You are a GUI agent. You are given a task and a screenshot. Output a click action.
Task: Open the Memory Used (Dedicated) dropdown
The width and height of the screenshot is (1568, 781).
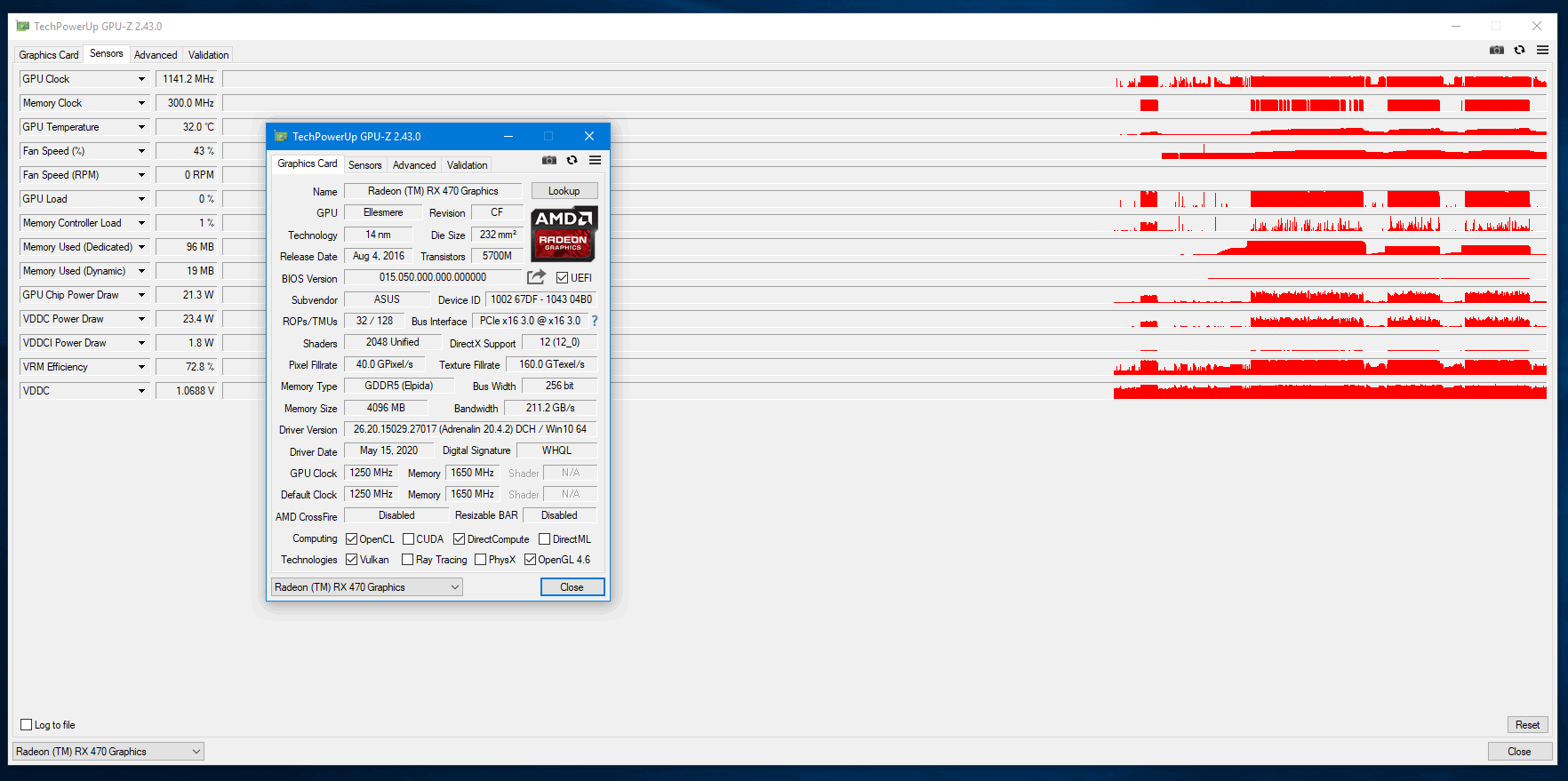[141, 247]
